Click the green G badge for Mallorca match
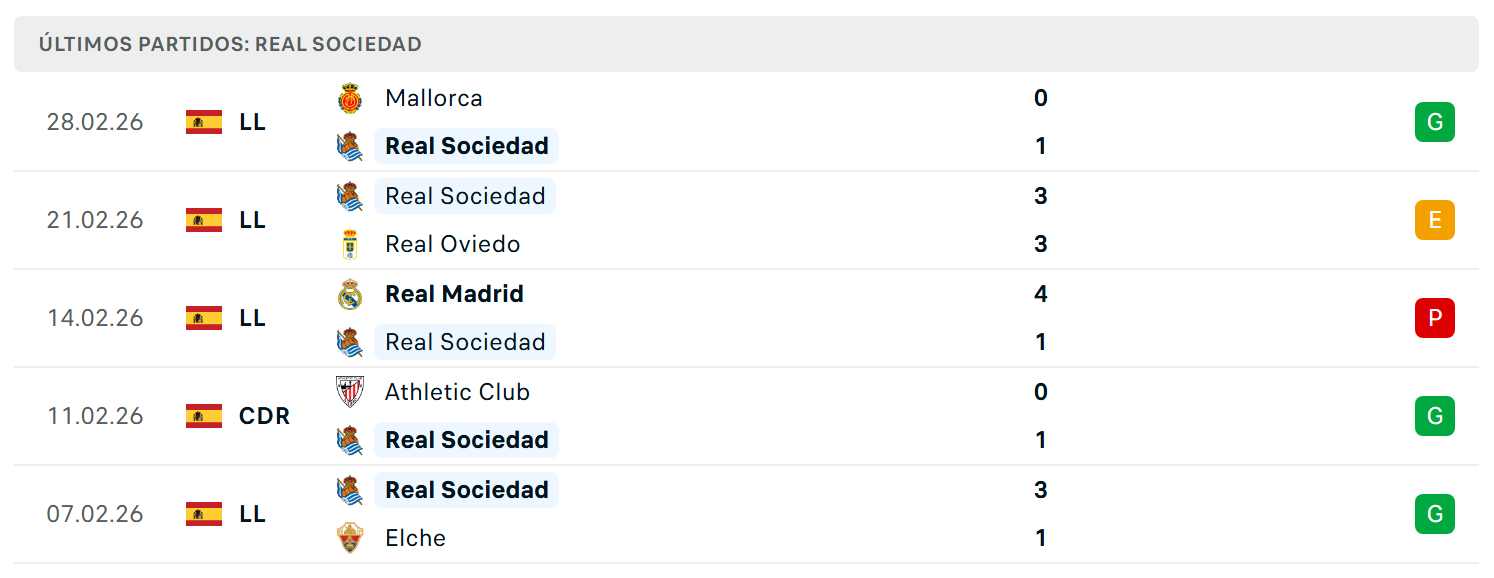This screenshot has width=1494, height=578. (x=1434, y=122)
